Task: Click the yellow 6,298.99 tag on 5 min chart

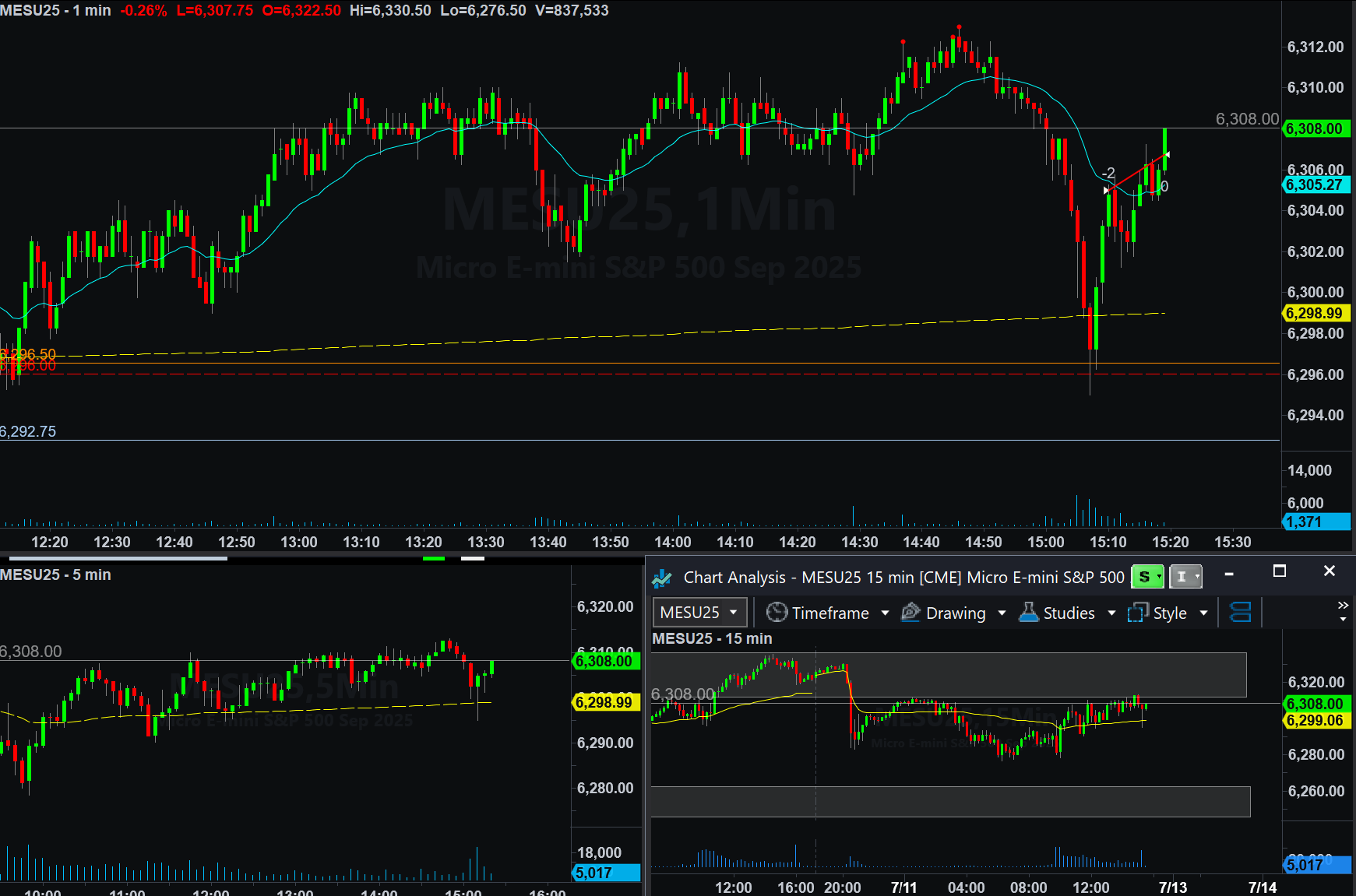Action: point(607,702)
